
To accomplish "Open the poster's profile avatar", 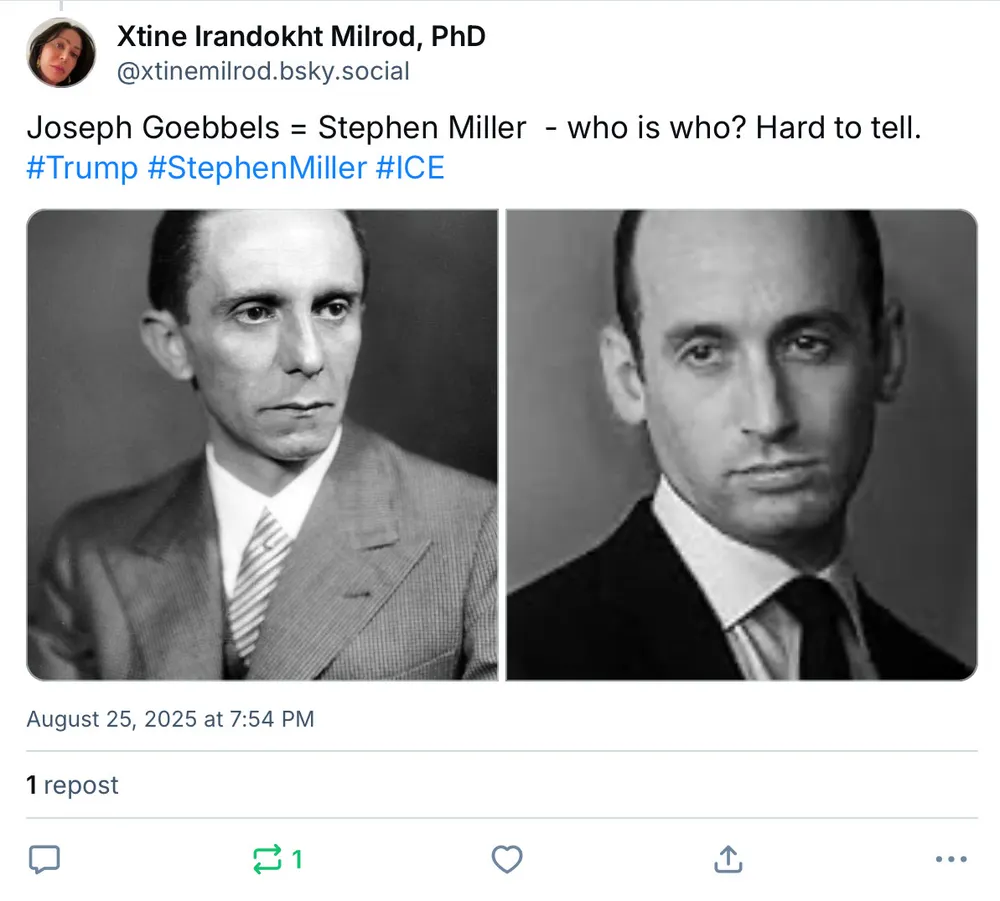I will coord(62,53).
